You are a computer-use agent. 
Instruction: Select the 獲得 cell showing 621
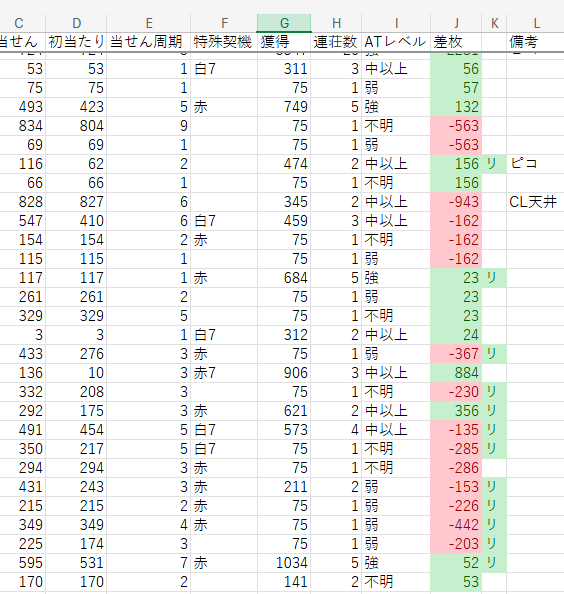[284, 411]
